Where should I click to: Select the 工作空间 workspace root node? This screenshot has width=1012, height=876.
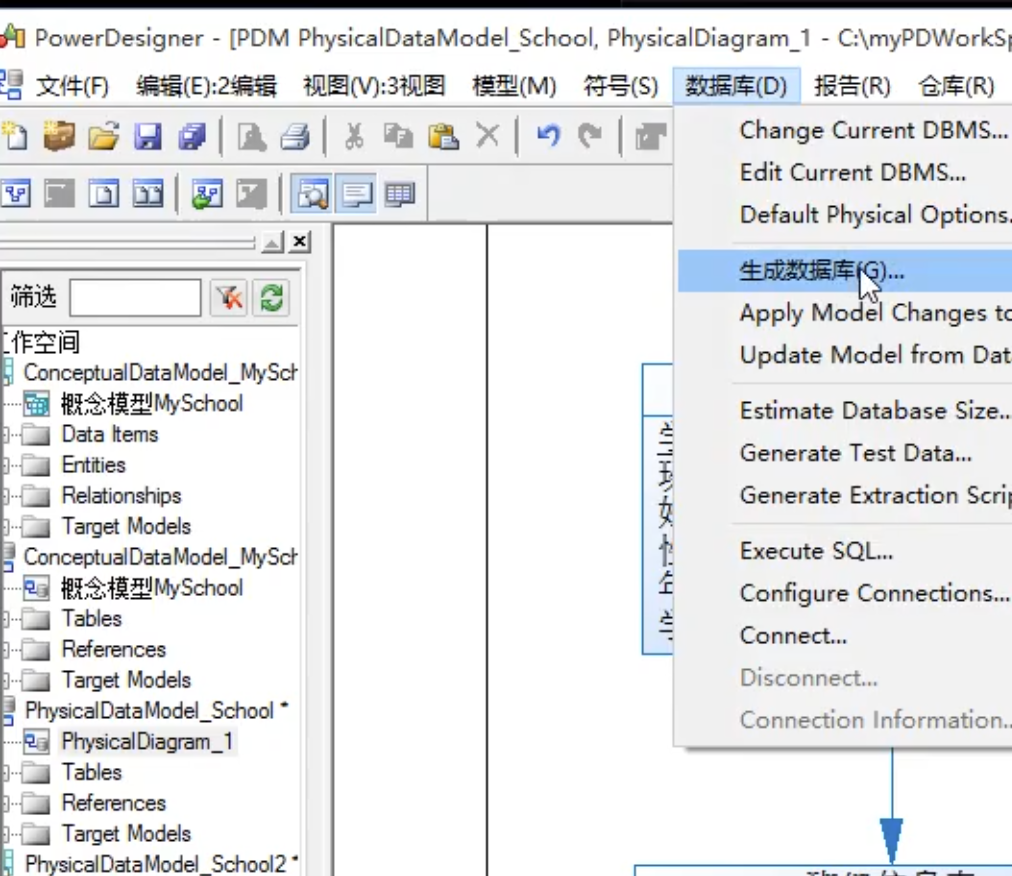click(40, 342)
